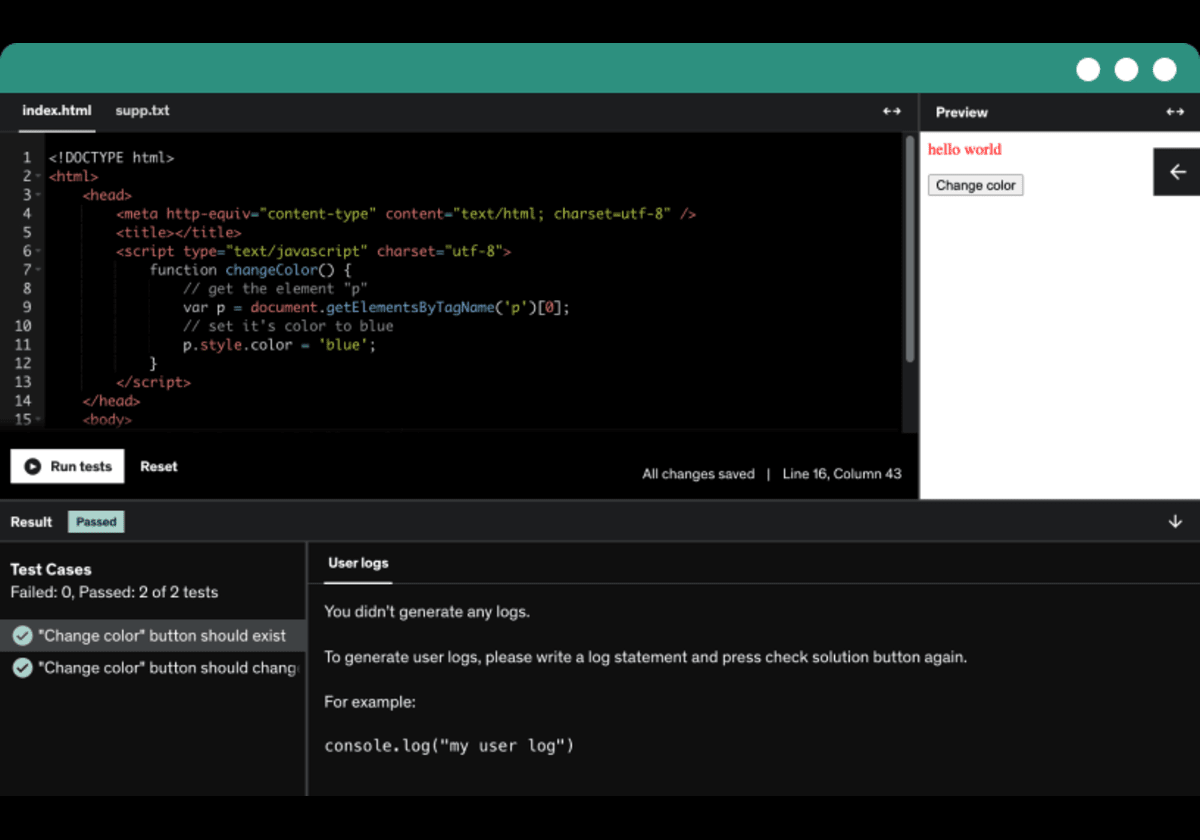Open the supp.txt tab
Image resolution: width=1200 pixels, height=840 pixels.
click(142, 111)
